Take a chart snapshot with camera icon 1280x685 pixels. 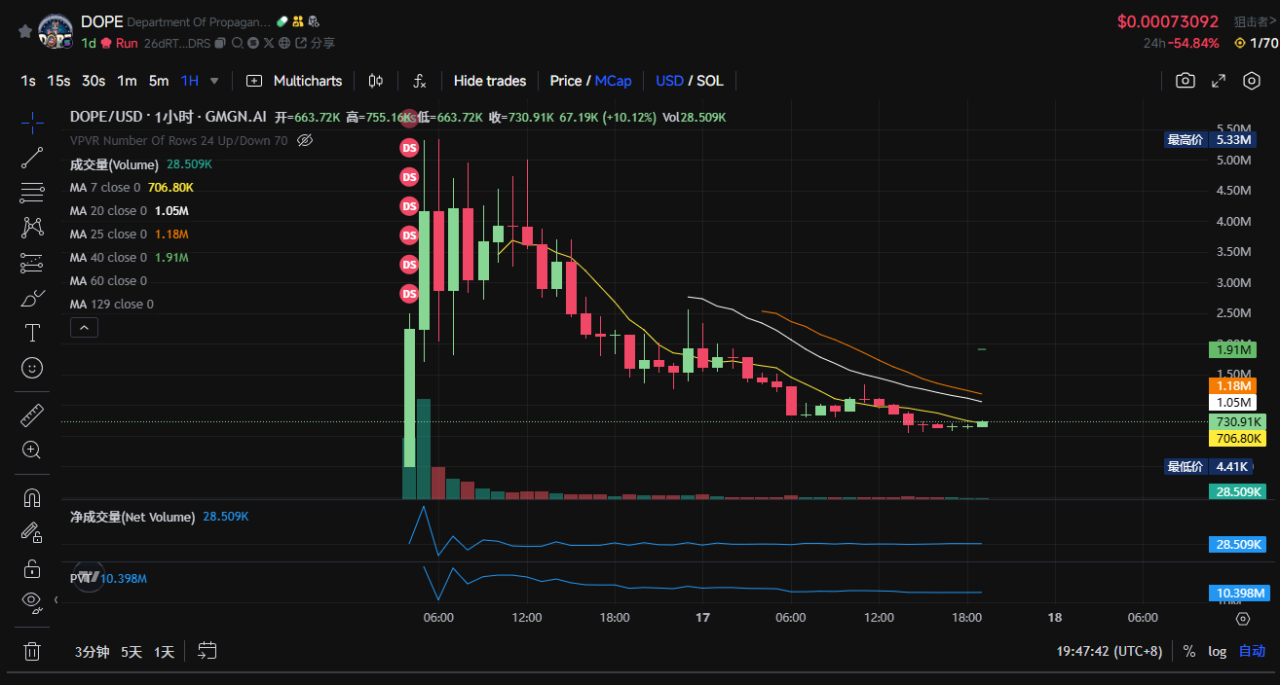coord(1185,81)
